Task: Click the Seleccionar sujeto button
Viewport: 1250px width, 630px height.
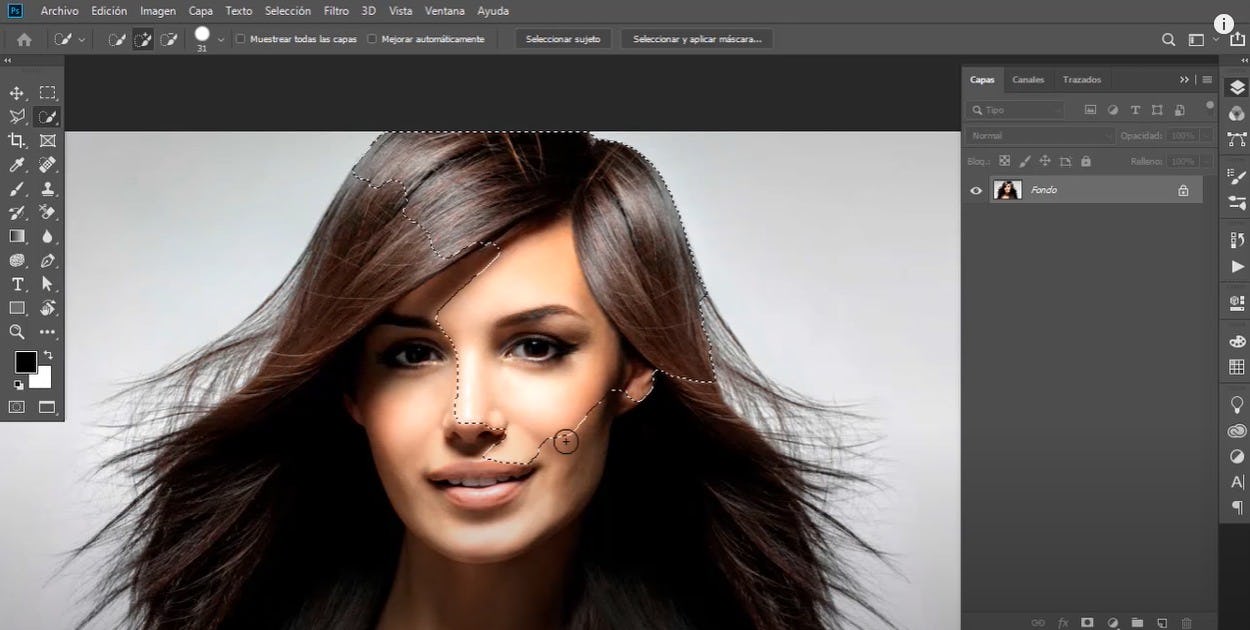Action: point(562,39)
